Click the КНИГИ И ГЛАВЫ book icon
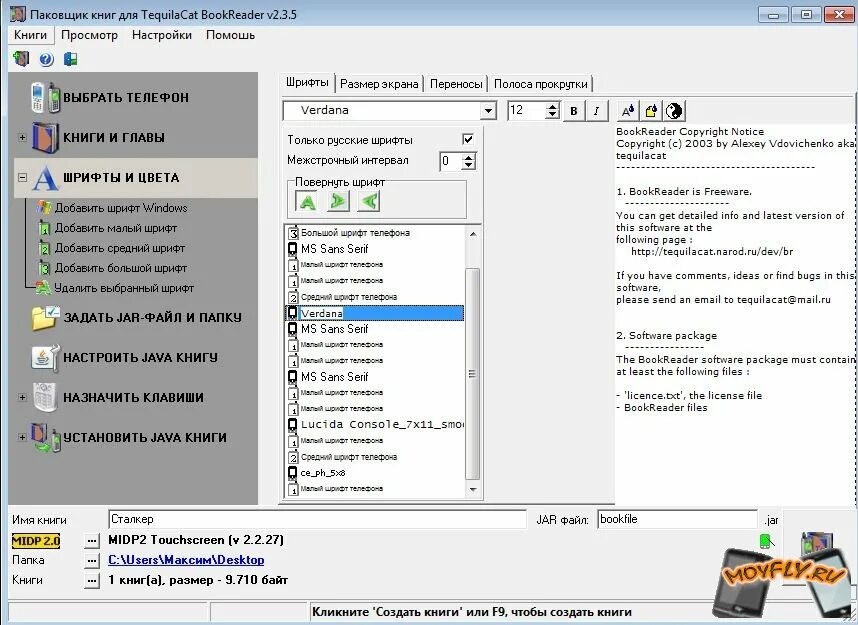This screenshot has height=625, width=858. pyautogui.click(x=45, y=137)
